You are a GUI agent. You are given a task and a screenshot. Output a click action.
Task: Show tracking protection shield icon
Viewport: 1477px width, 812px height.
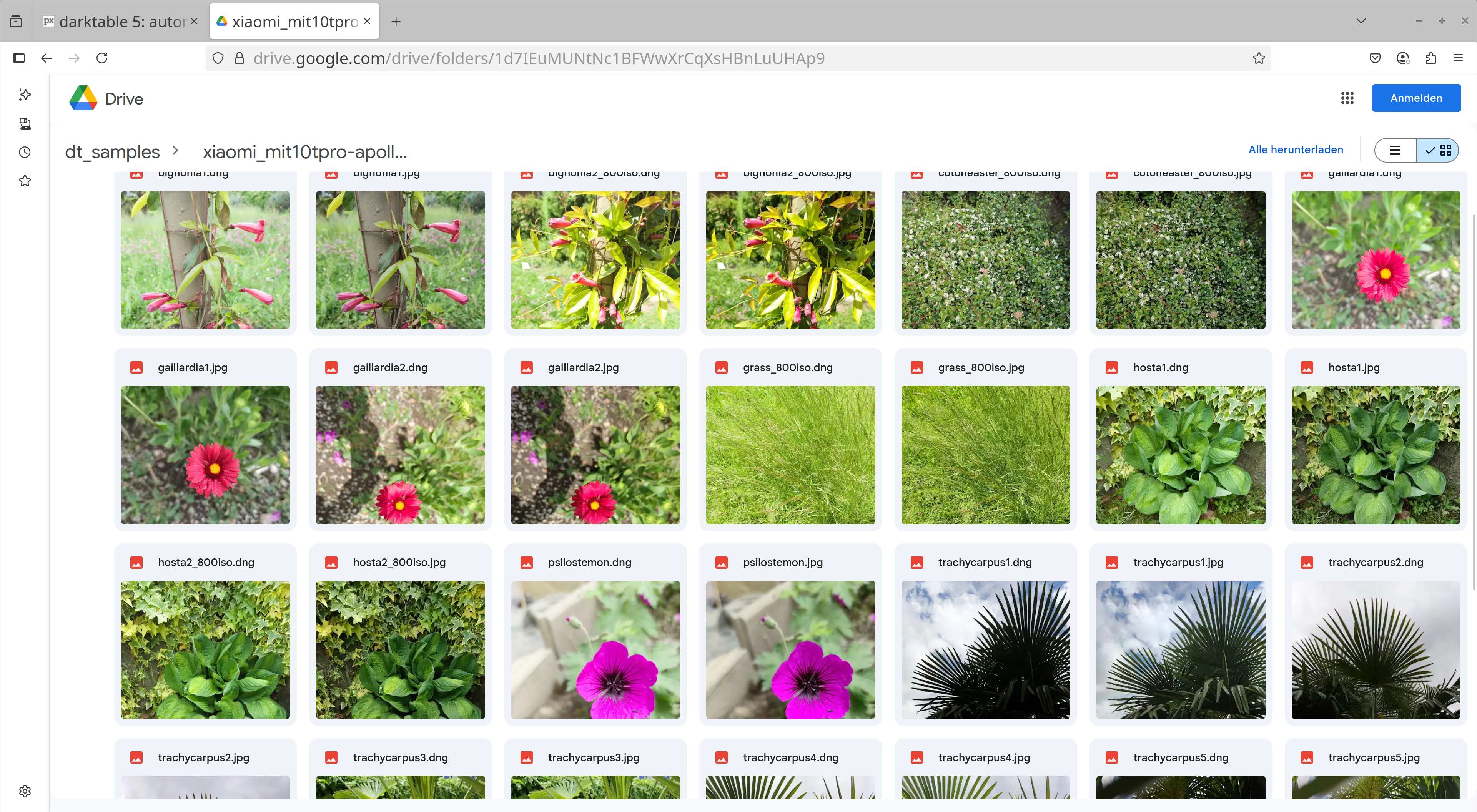point(218,58)
